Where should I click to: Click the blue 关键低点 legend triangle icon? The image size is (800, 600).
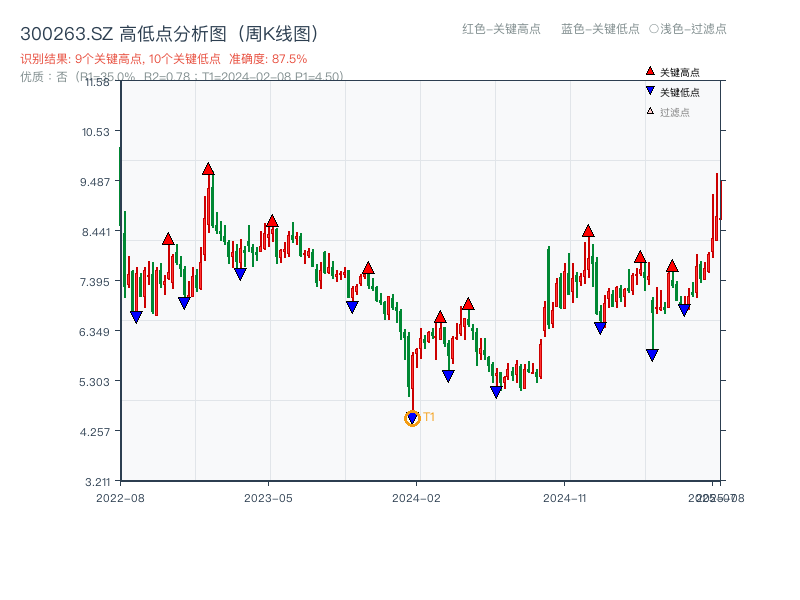coord(650,91)
